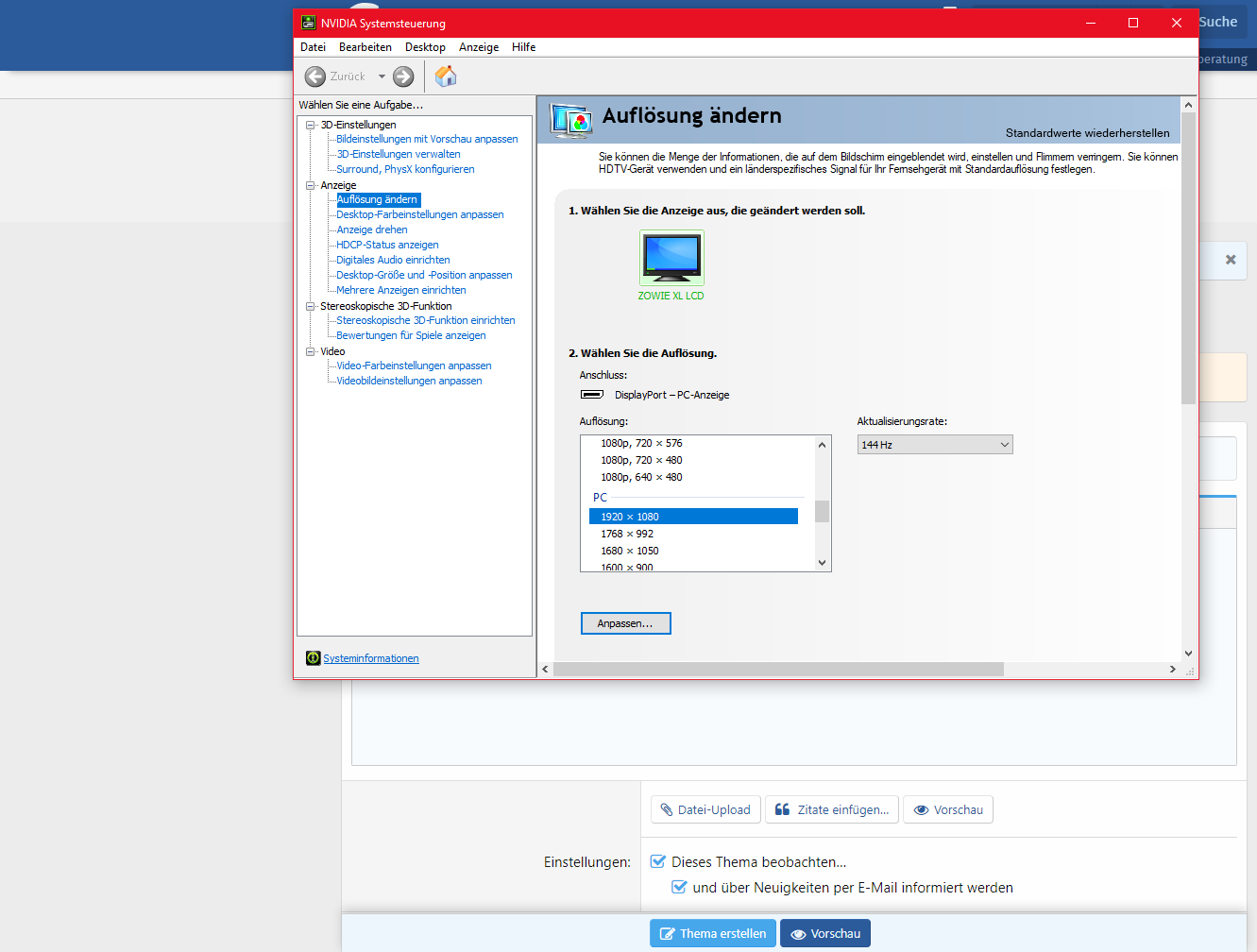The width and height of the screenshot is (1257, 952).
Task: Collapse the Video tree node
Action: (x=310, y=351)
